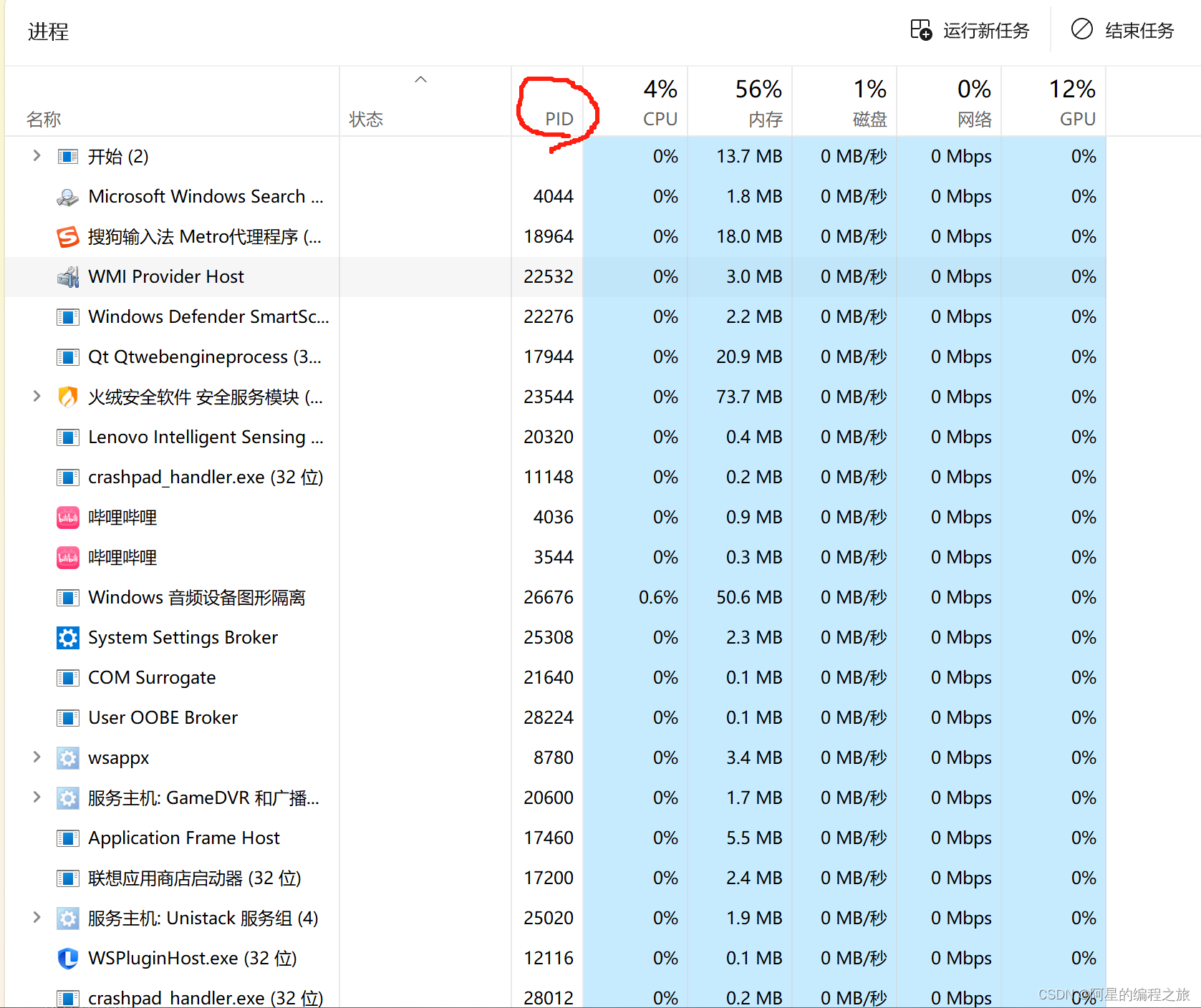Click the wsappx gear icon

point(67,758)
